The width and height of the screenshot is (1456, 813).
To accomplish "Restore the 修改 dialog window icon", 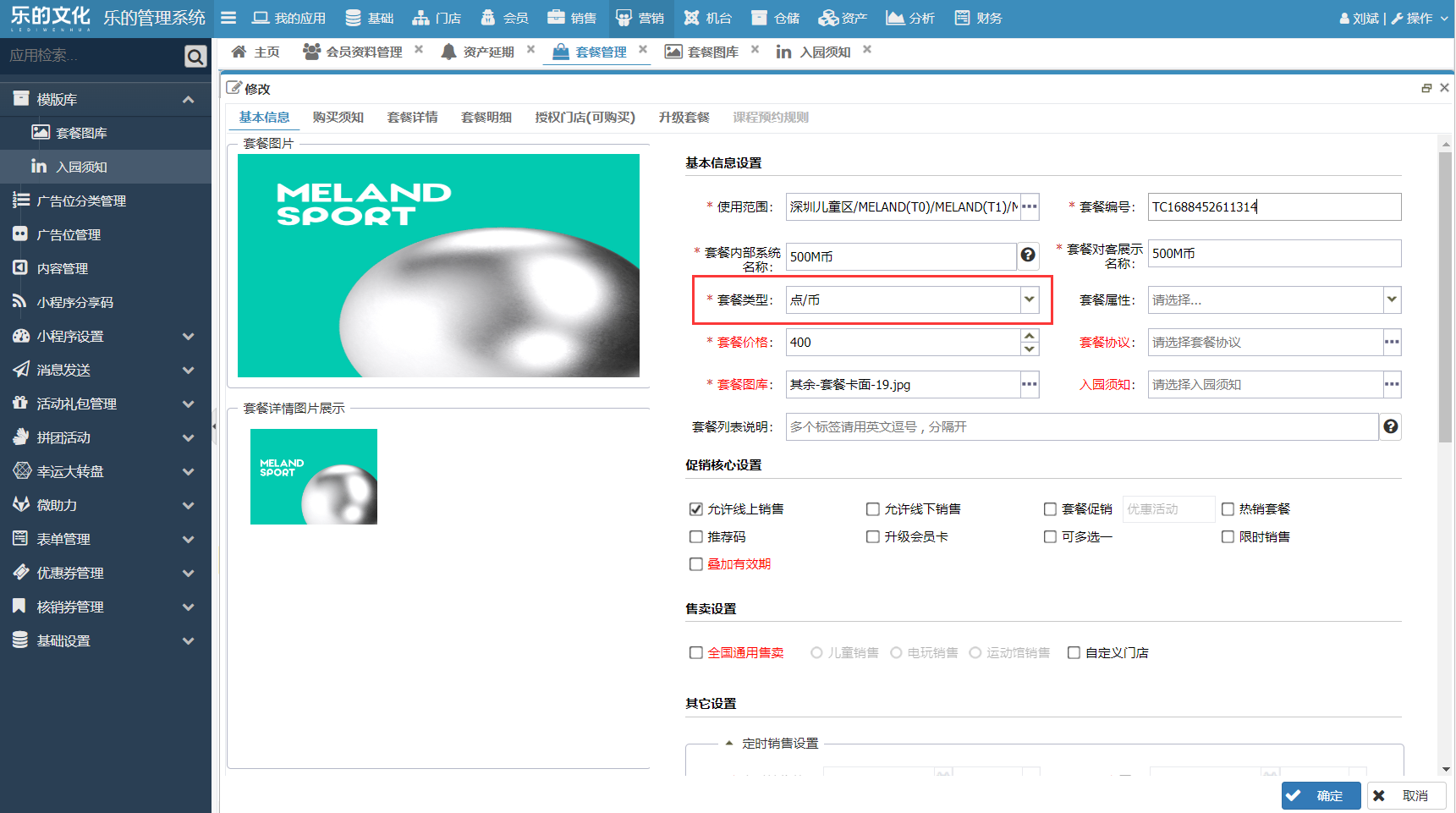I will click(x=1426, y=88).
